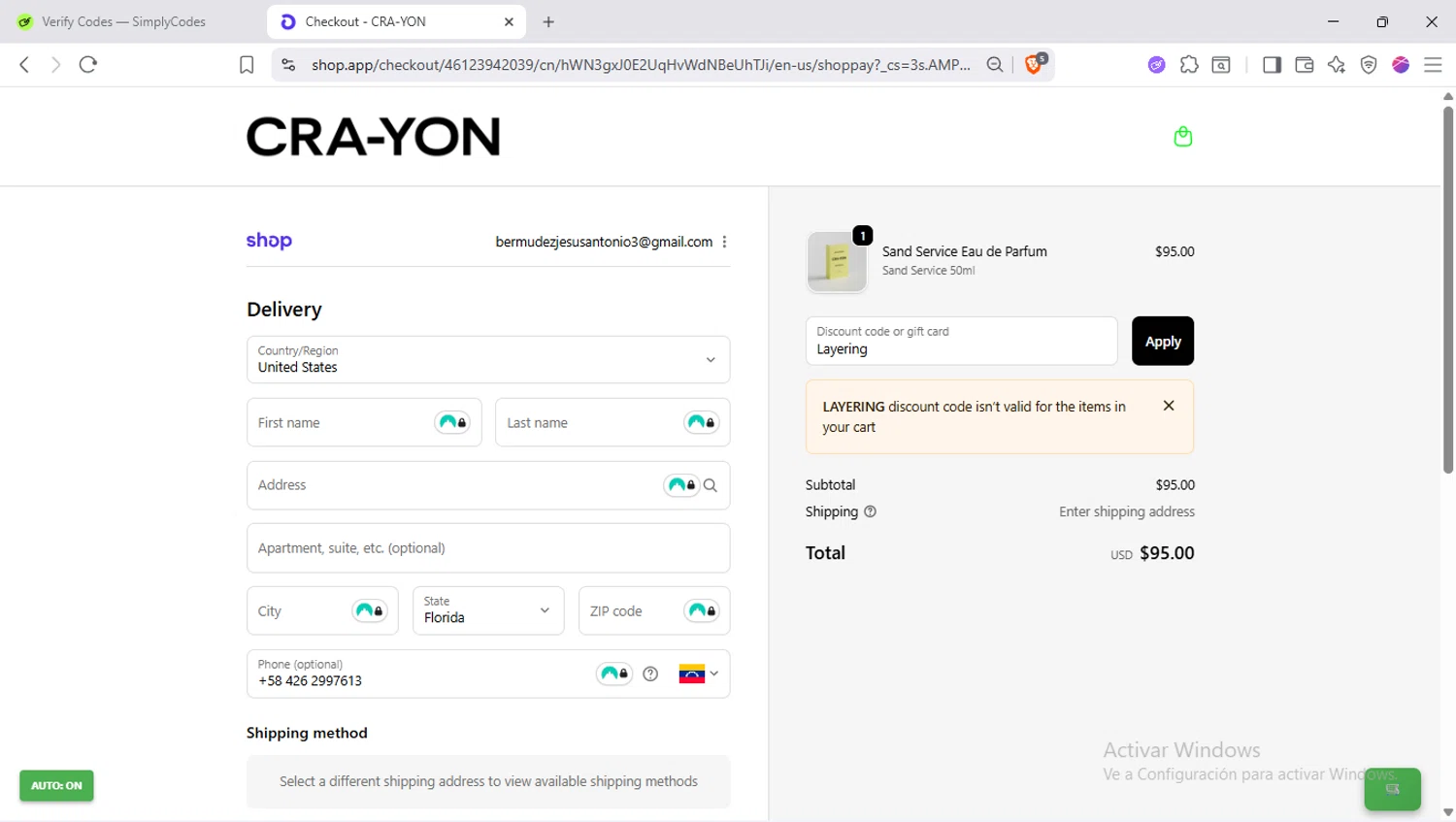Dismiss the LAYERING invalid code message
Viewport: 1456px width, 822px height.
(x=1169, y=406)
